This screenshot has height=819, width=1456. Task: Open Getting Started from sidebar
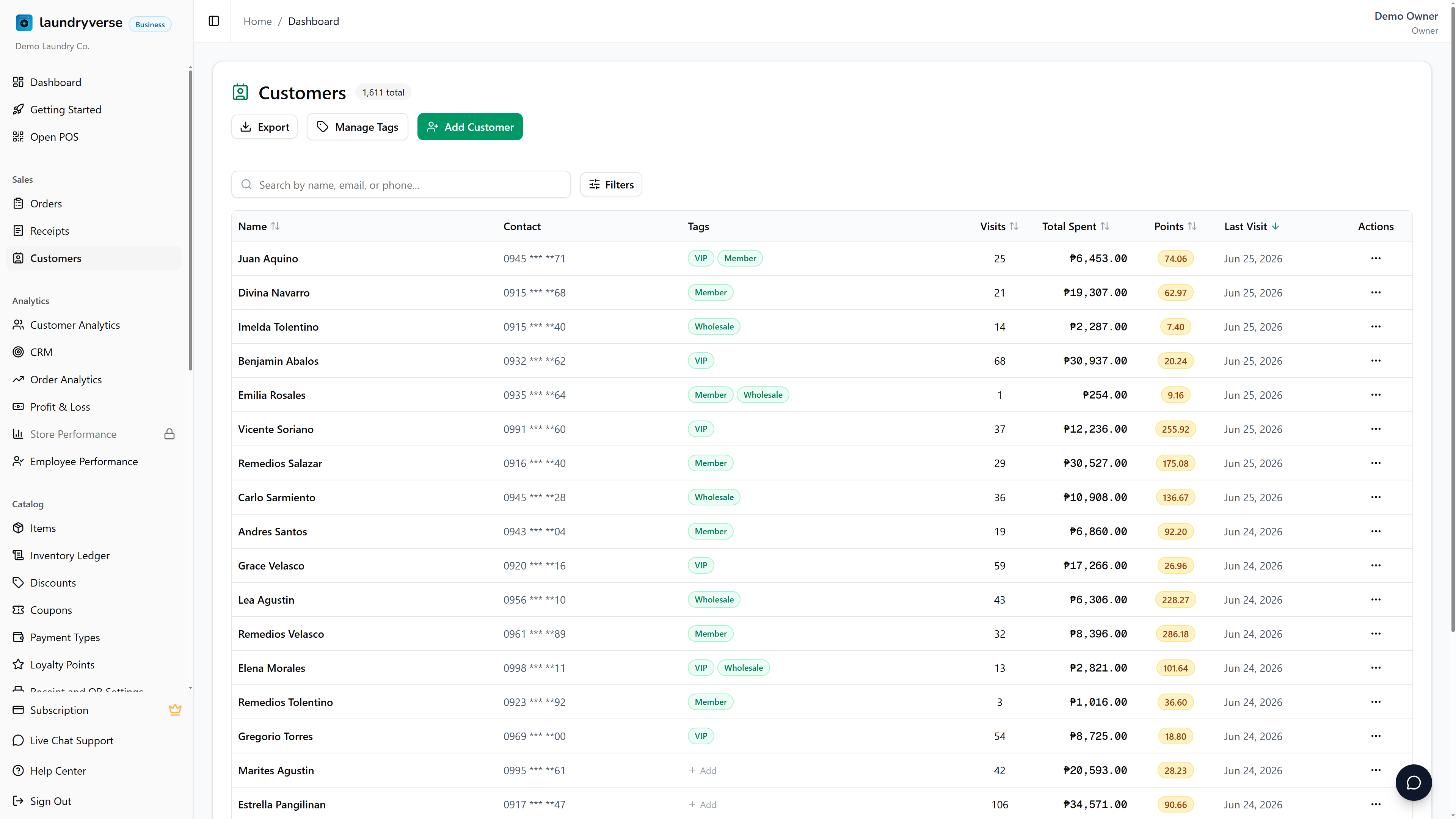pyautogui.click(x=94, y=110)
